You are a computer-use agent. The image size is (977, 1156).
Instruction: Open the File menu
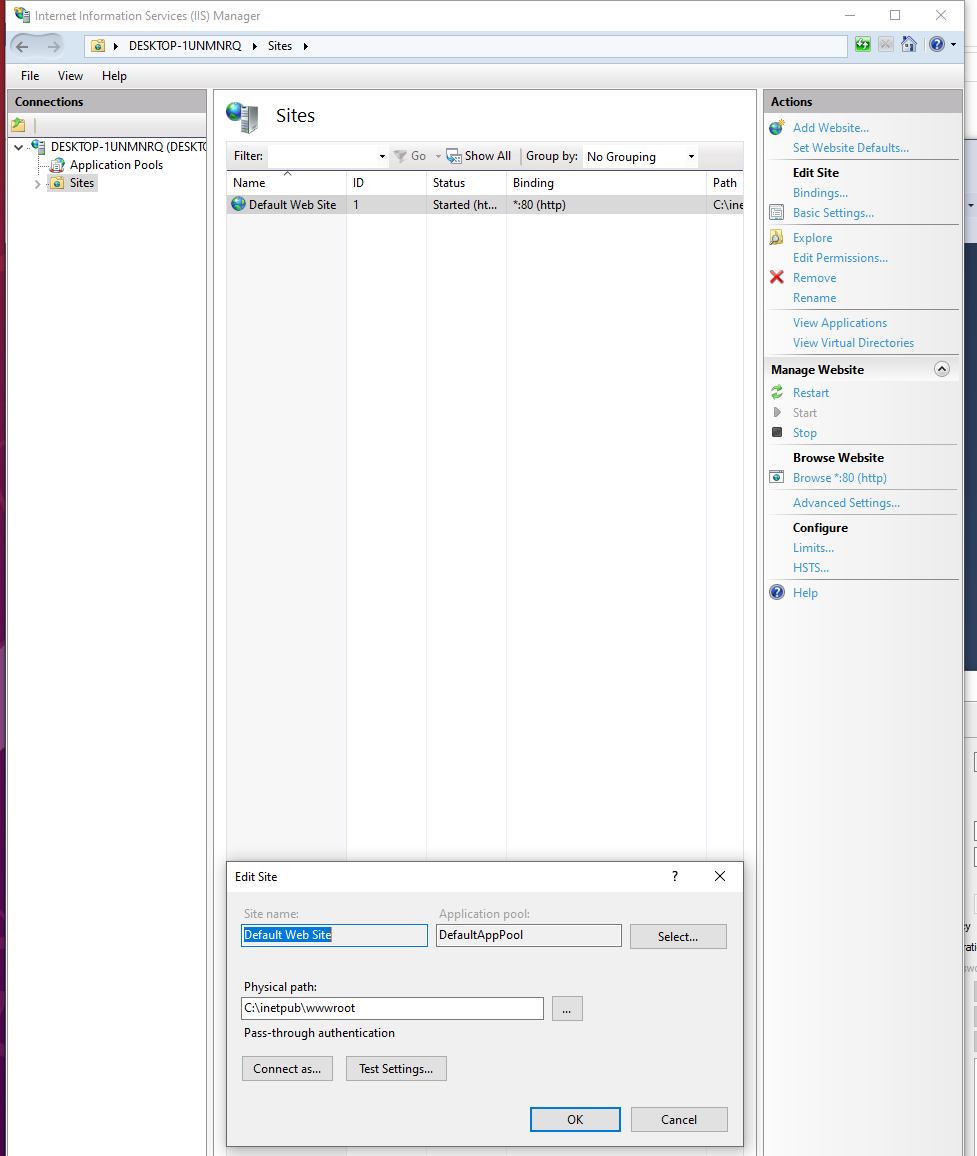pos(30,76)
